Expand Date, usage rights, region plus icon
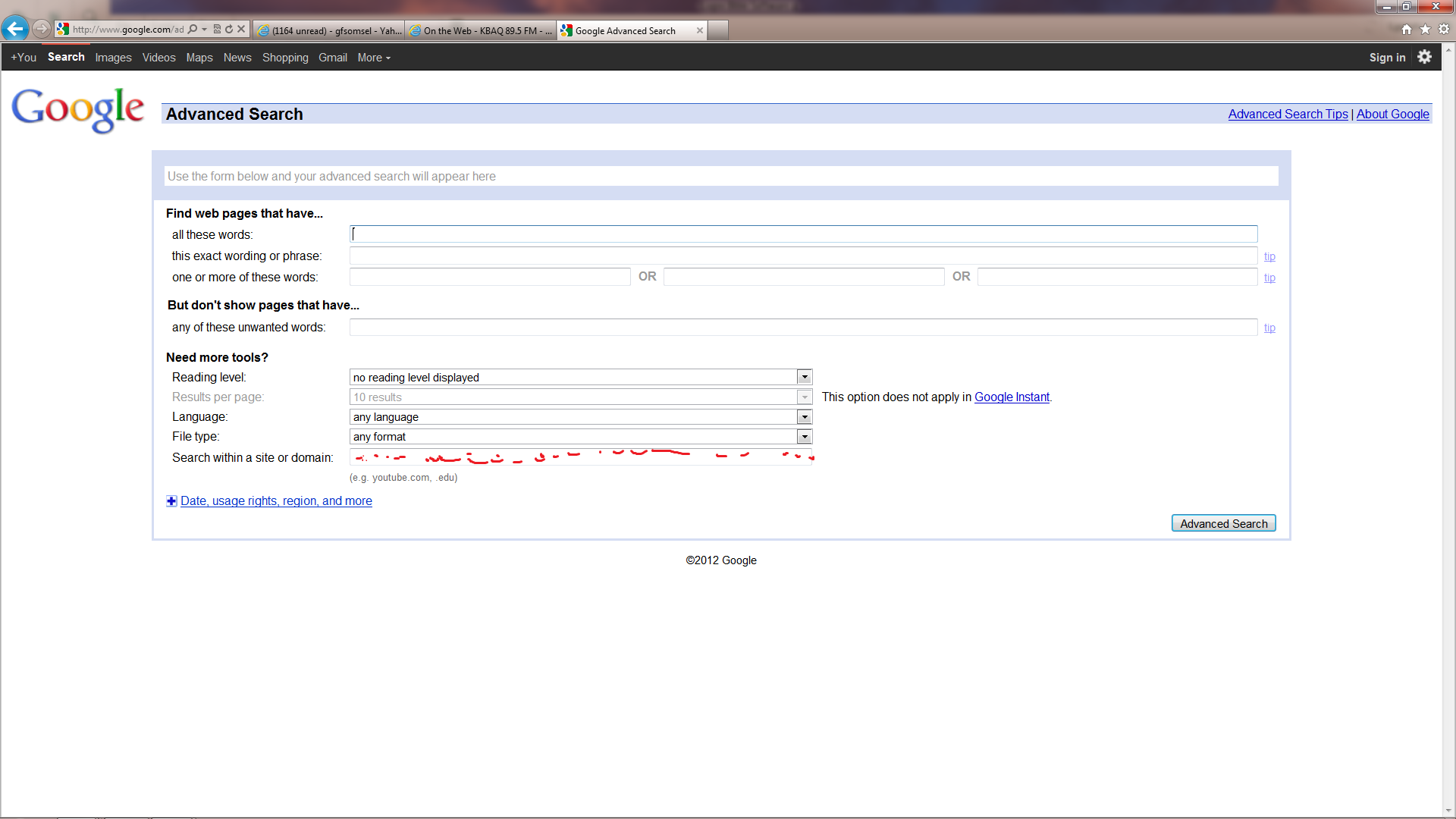Viewport: 1456px width, 819px height. [x=171, y=500]
